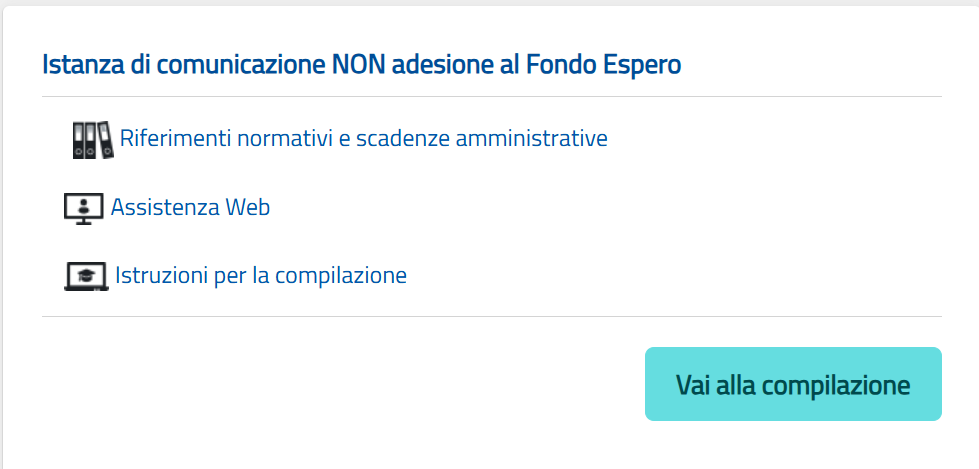Open Istruzioni per la compilazione link
979x469 pixels.
pos(261,275)
